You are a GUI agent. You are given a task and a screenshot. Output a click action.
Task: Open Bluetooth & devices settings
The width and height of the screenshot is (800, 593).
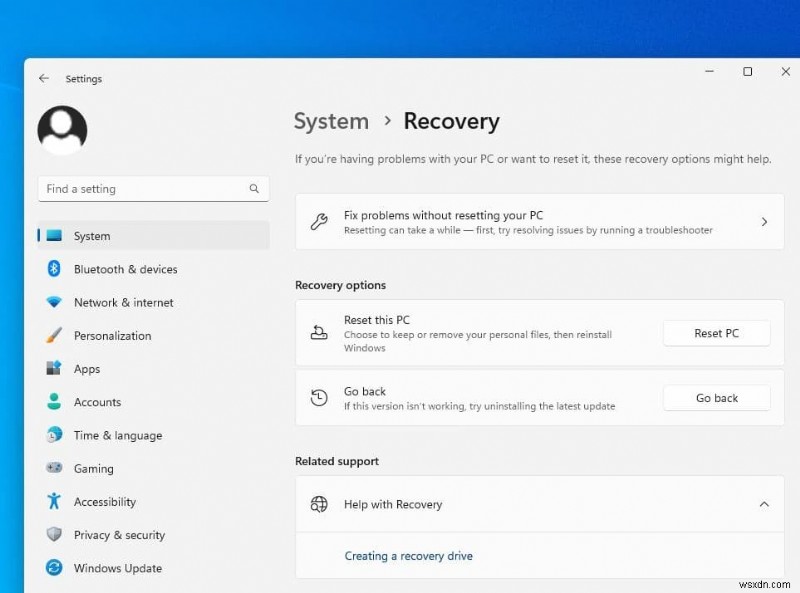pos(55,269)
